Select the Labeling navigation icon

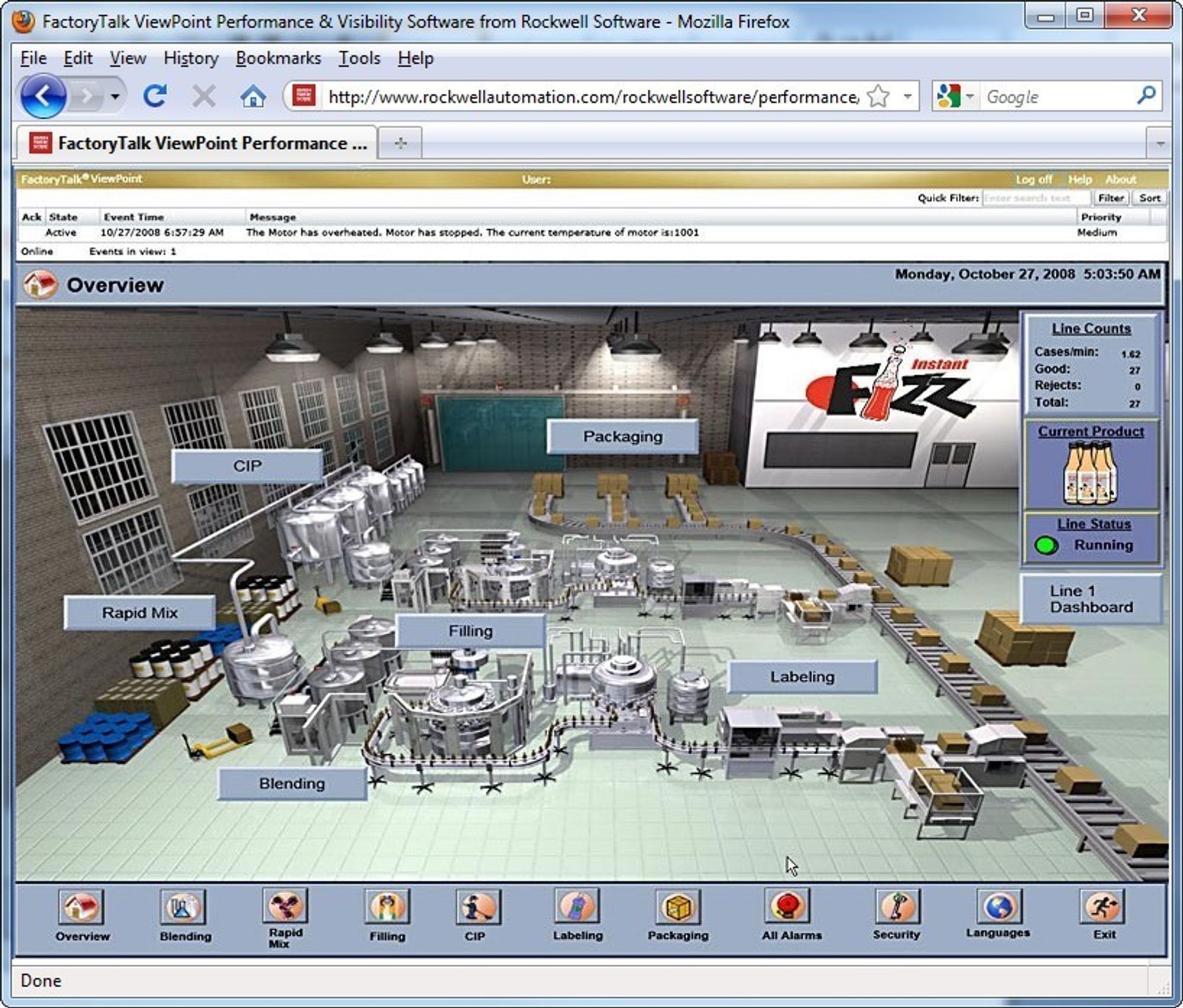577,905
